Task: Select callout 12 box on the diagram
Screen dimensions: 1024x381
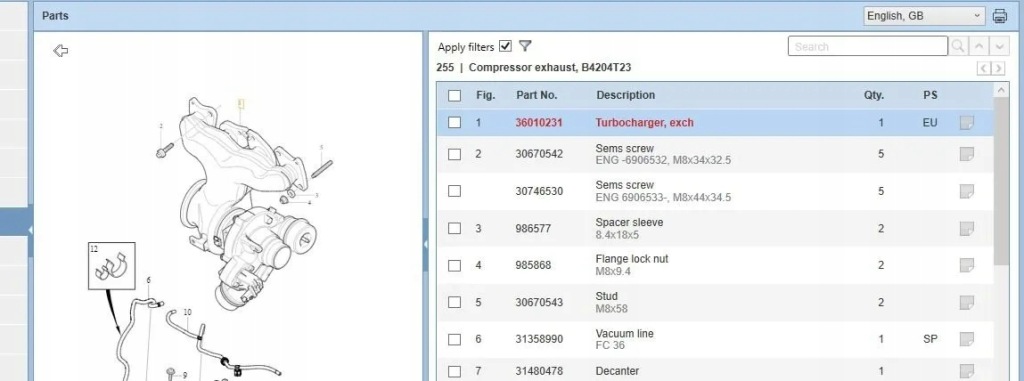Action: coord(112,266)
